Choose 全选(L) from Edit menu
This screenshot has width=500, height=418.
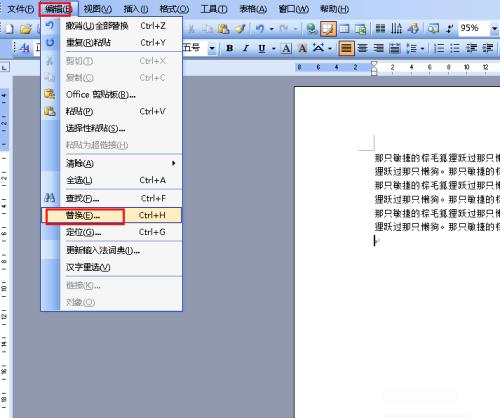tap(112, 180)
